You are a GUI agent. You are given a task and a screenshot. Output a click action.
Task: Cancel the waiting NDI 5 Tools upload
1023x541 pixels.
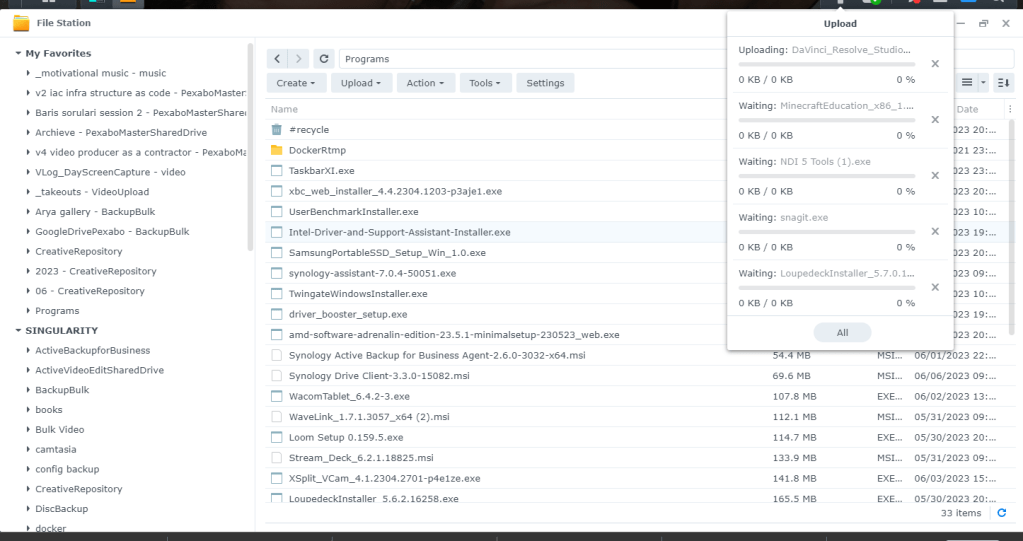935,176
